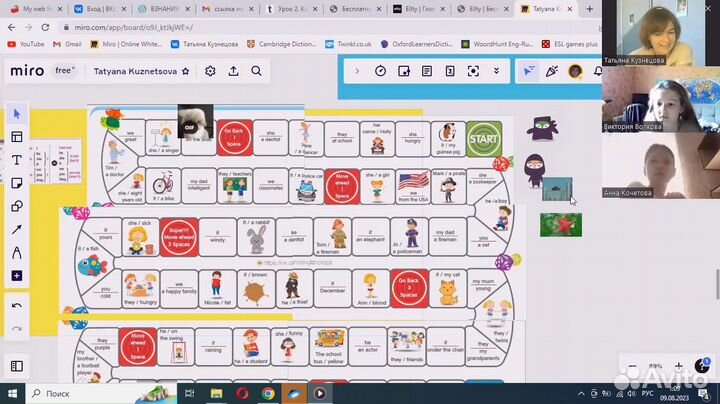The height and width of the screenshot is (404, 720).
Task: Open more tools plus button in left toolbar
Action: [x=17, y=275]
